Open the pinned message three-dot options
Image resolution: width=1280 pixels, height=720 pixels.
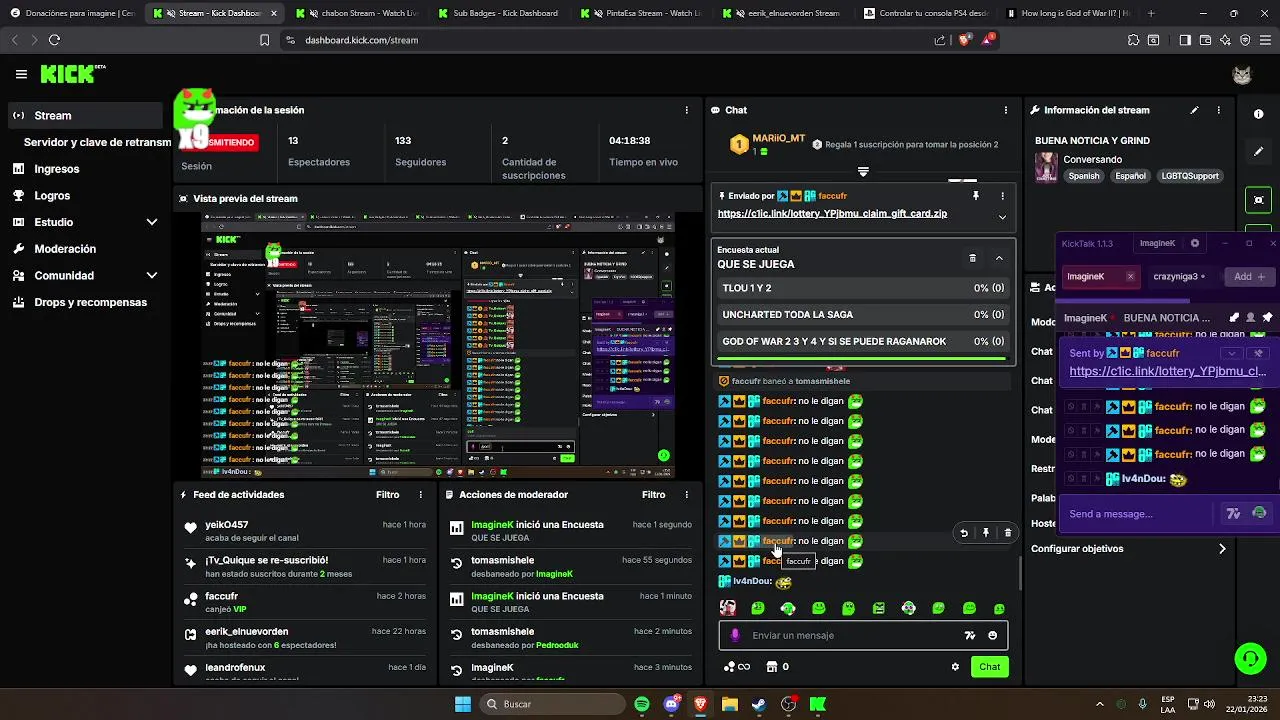pyautogui.click(x=1002, y=196)
